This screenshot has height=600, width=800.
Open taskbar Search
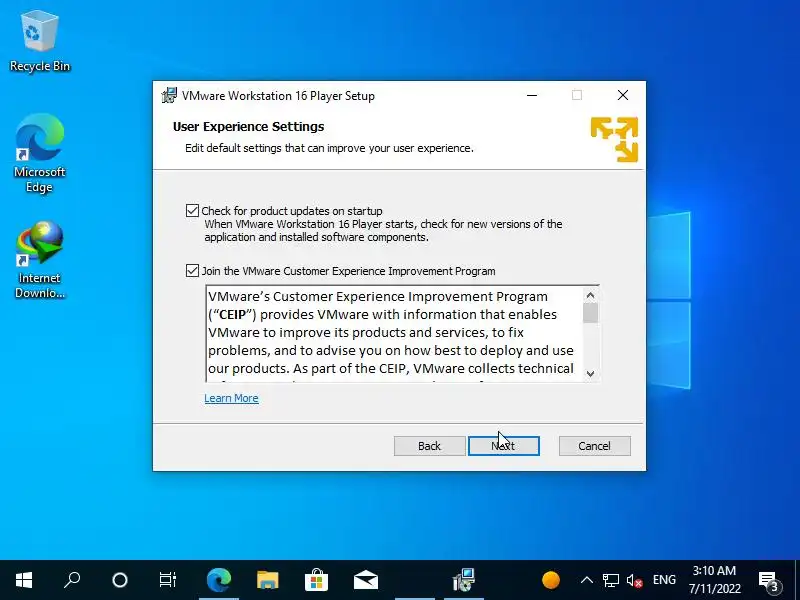point(72,580)
